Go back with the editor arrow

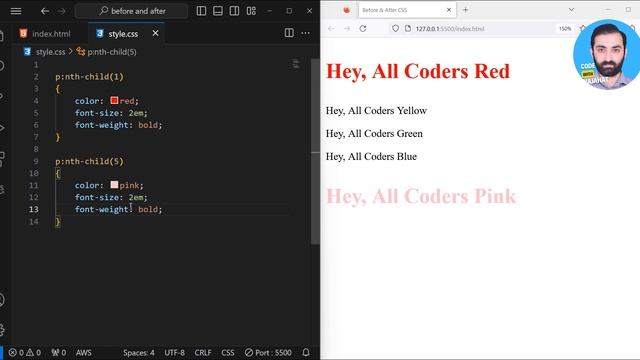pos(45,11)
